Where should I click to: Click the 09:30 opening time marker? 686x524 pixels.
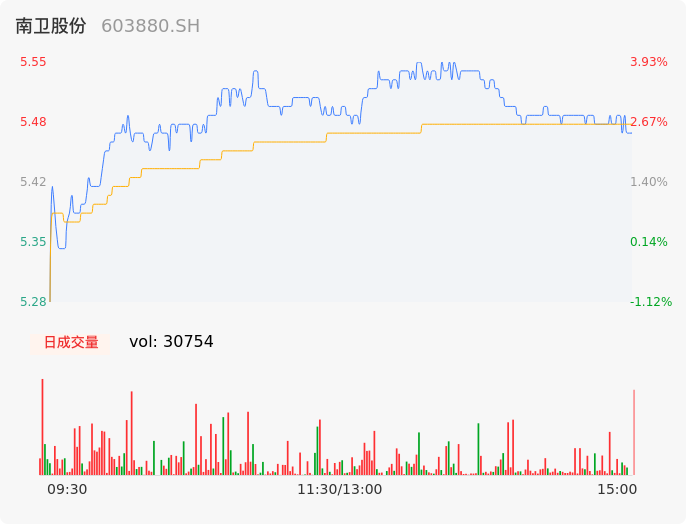67,489
